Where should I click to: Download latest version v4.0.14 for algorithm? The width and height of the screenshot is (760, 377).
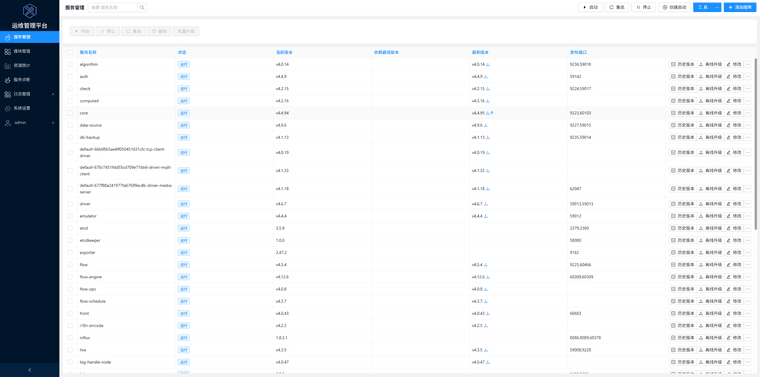488,64
